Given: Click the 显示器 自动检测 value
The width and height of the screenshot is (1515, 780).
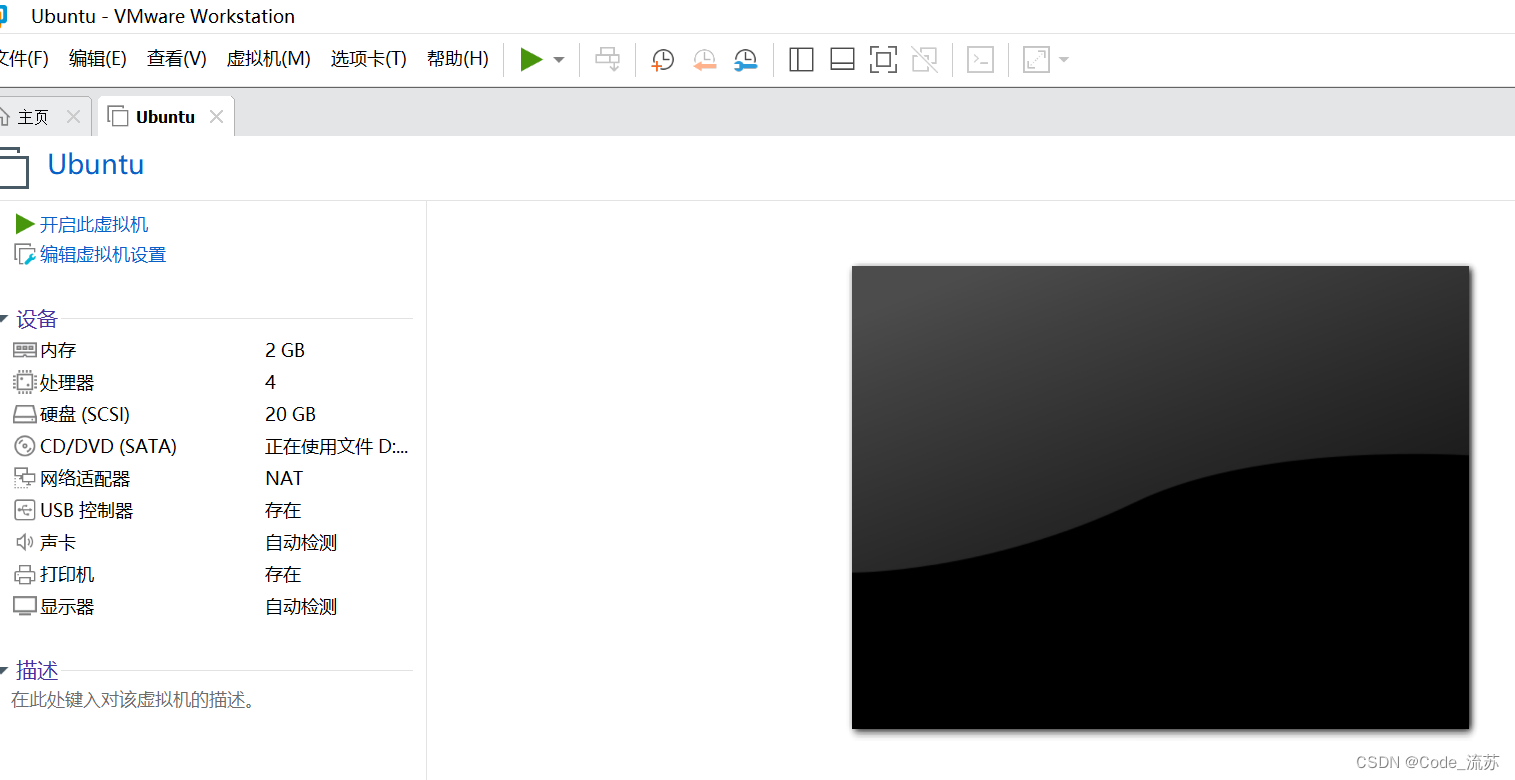Looking at the screenshot, I should coord(301,607).
